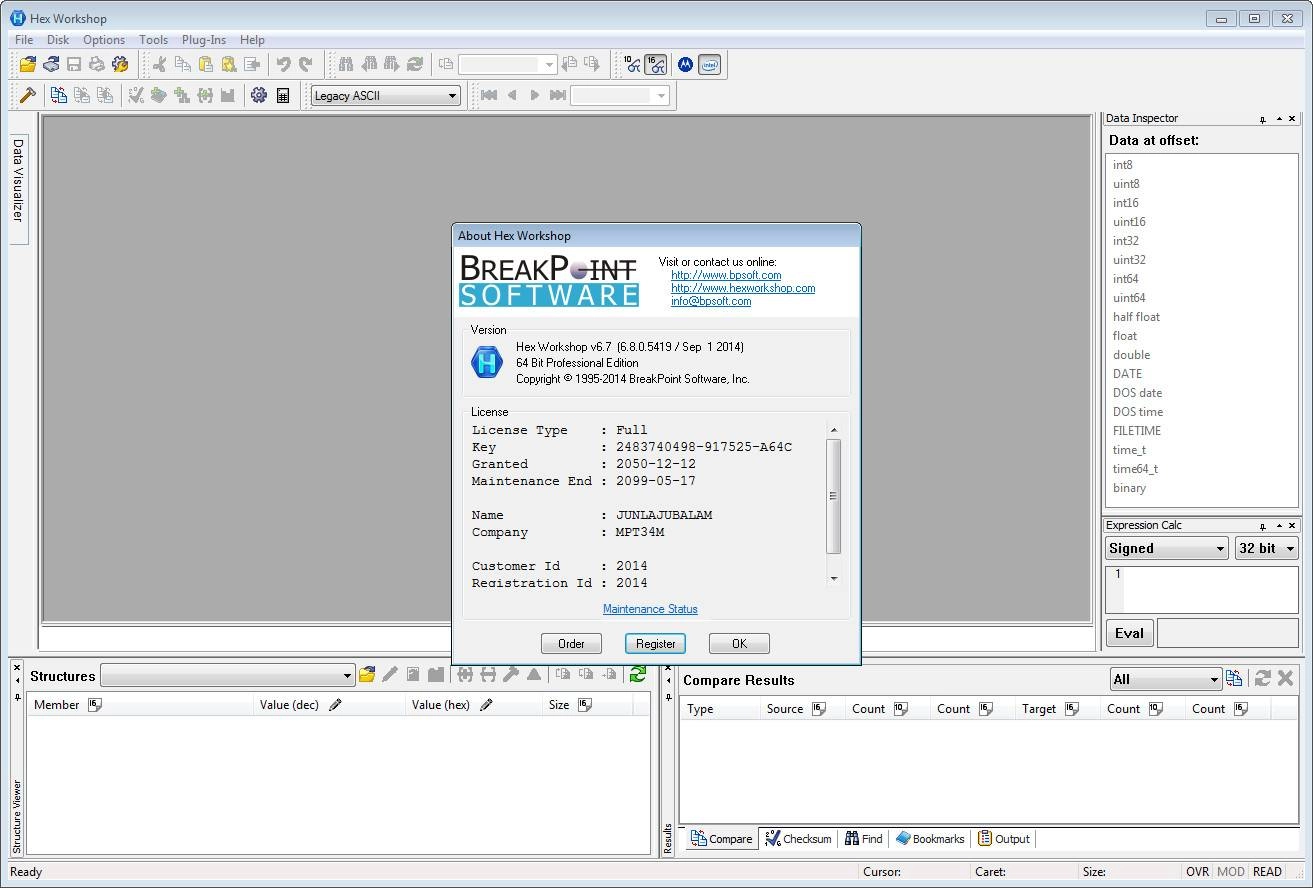This screenshot has width=1313, height=888.
Task: Click the Redo arrow icon
Action: 306,64
